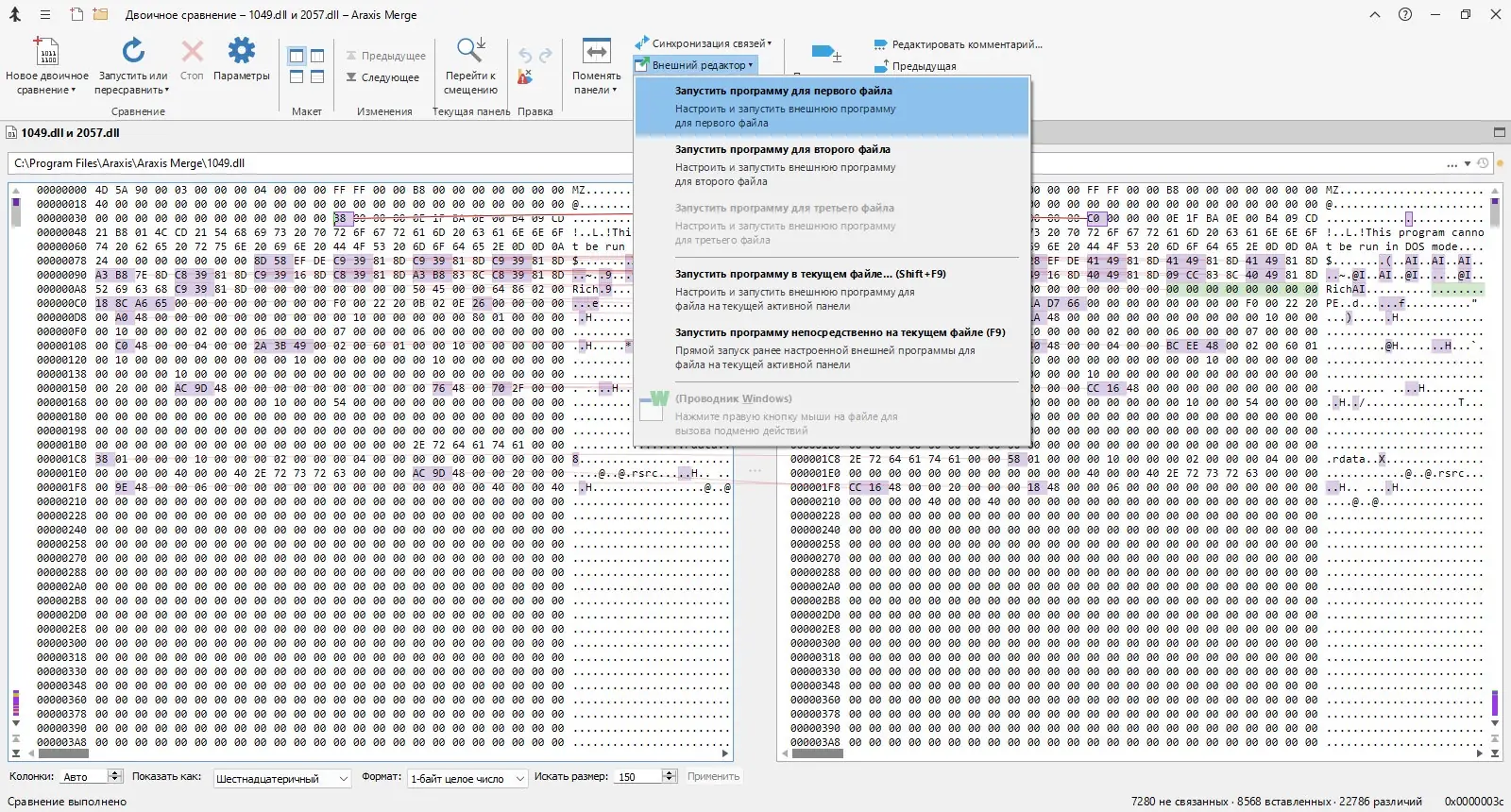
Task: Go to Предыдущее change
Action: tap(385, 56)
